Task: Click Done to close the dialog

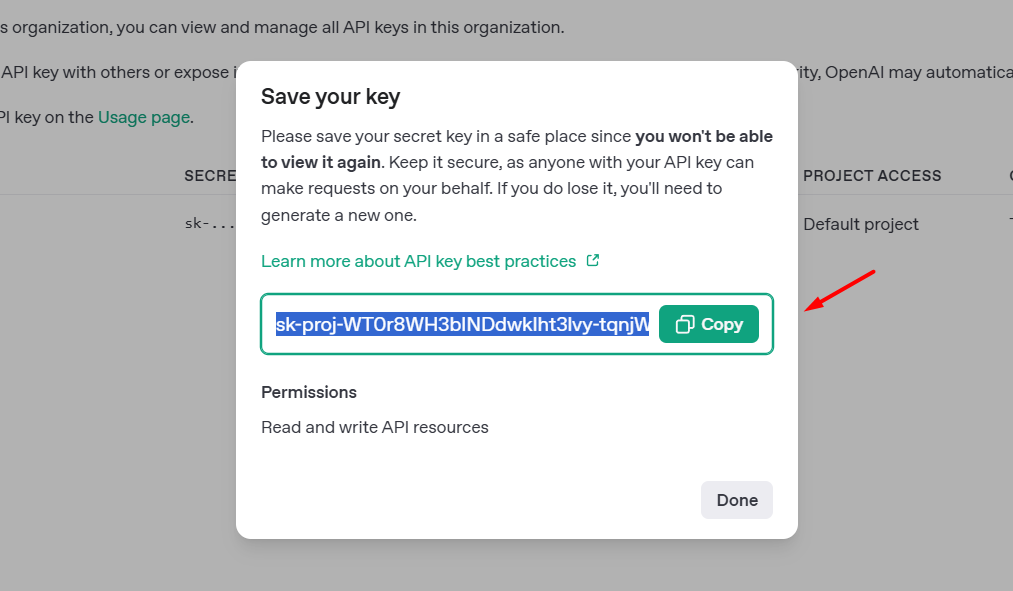Action: coord(736,500)
